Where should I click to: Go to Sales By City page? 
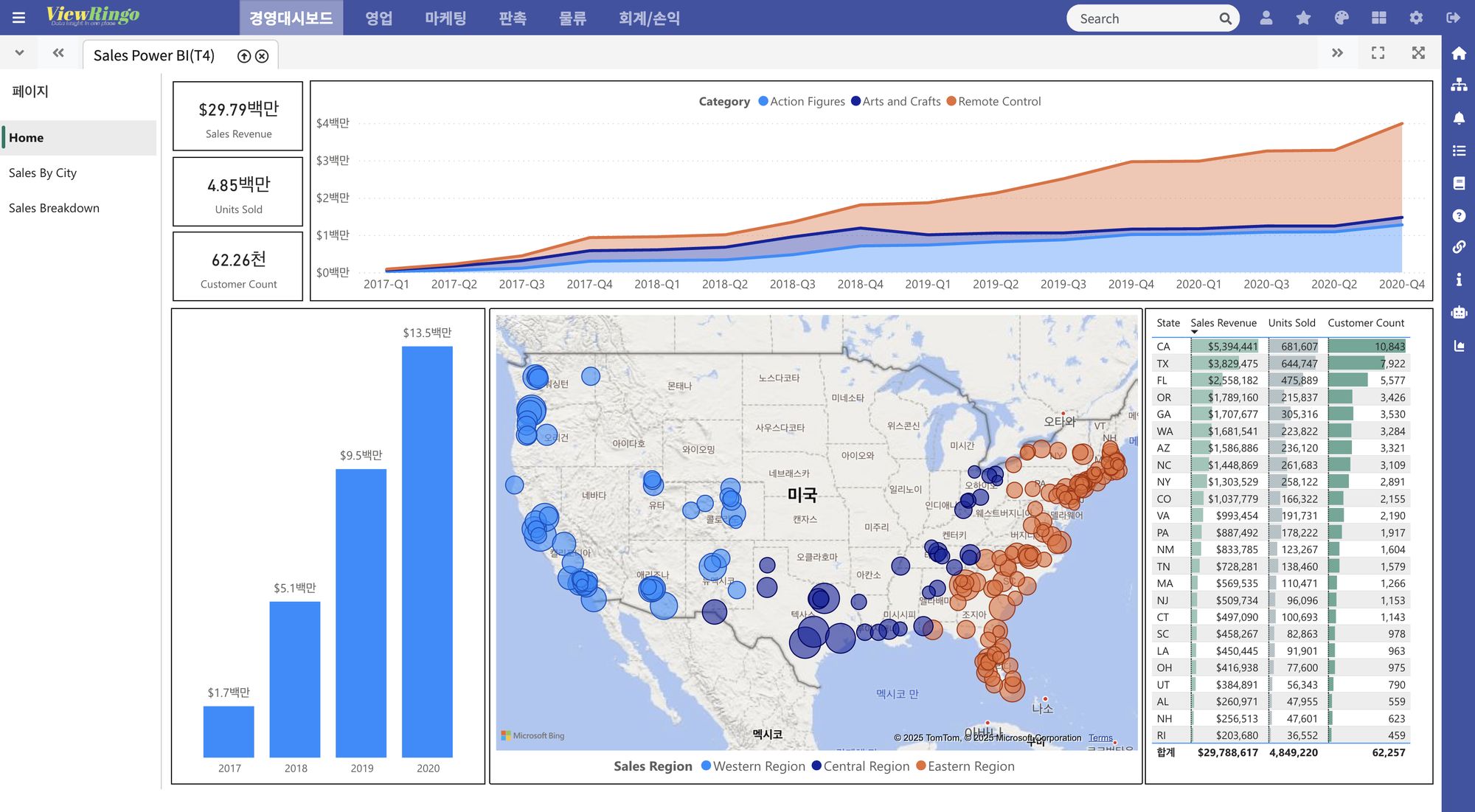(43, 173)
